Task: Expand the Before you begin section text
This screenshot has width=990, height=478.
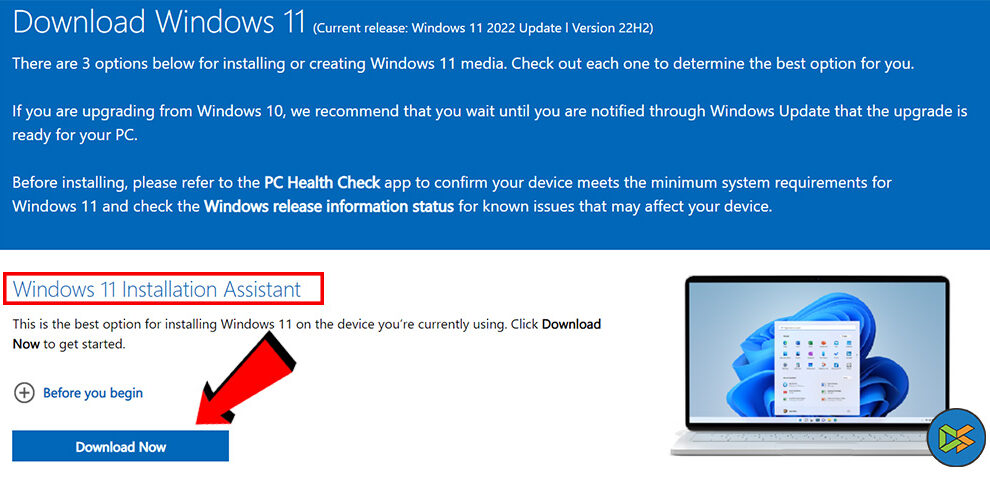Action: click(x=93, y=393)
